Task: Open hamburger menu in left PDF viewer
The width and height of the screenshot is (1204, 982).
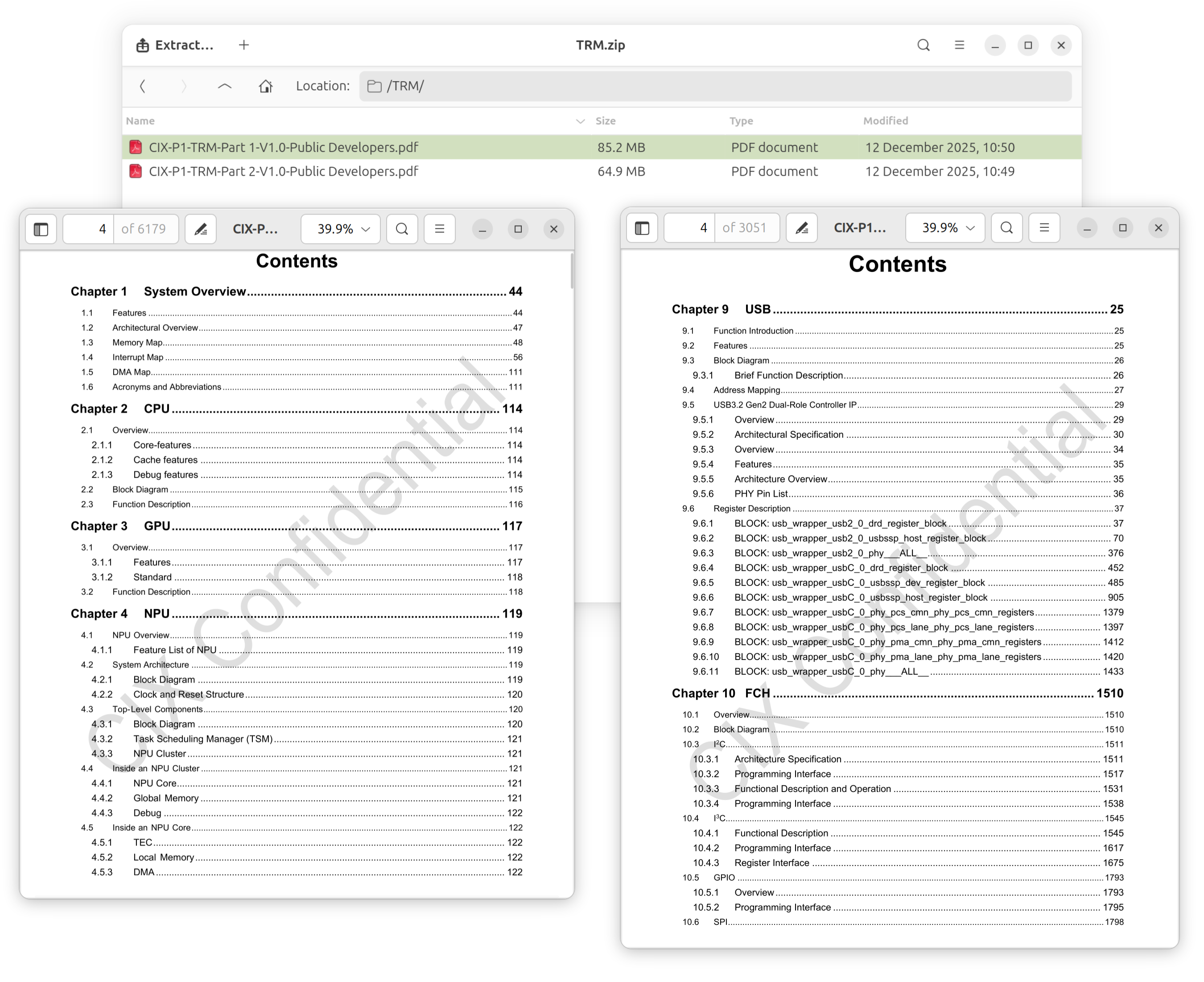Action: 439,229
